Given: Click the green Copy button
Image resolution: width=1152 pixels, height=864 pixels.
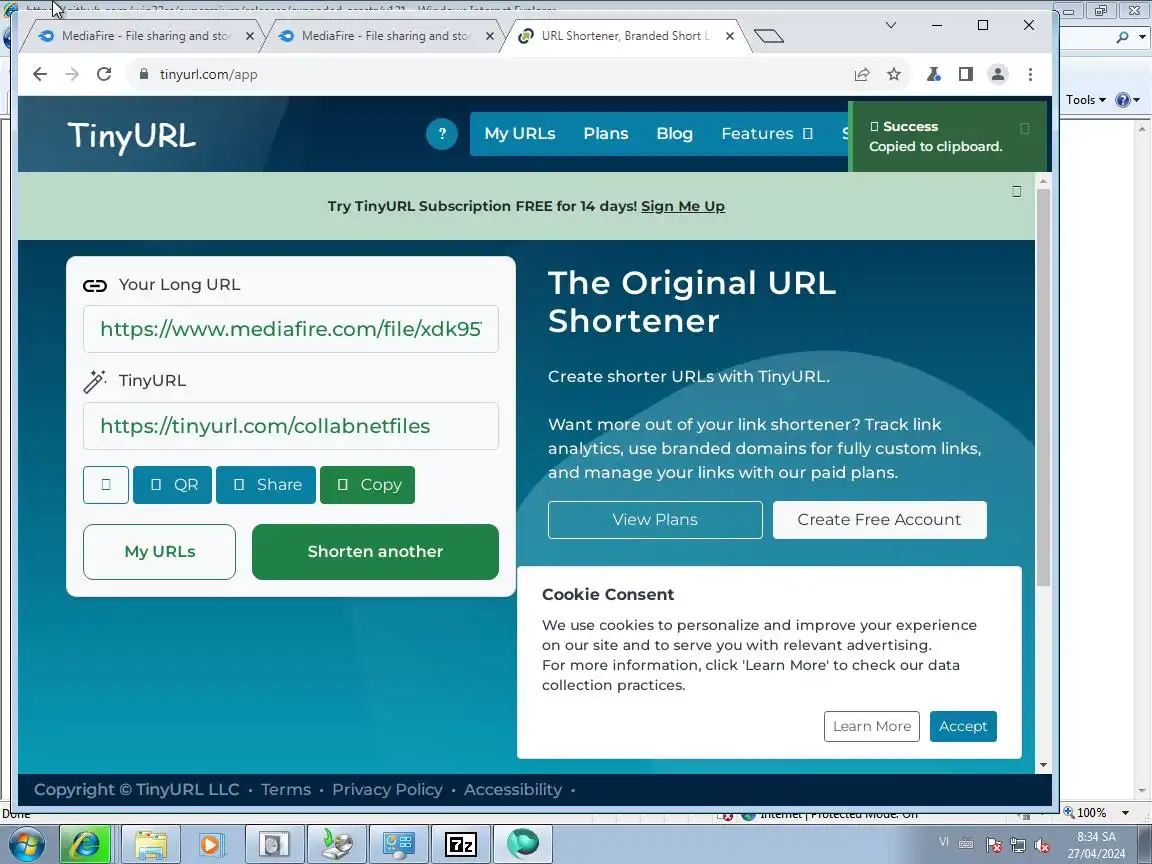Looking at the screenshot, I should coord(367,485).
